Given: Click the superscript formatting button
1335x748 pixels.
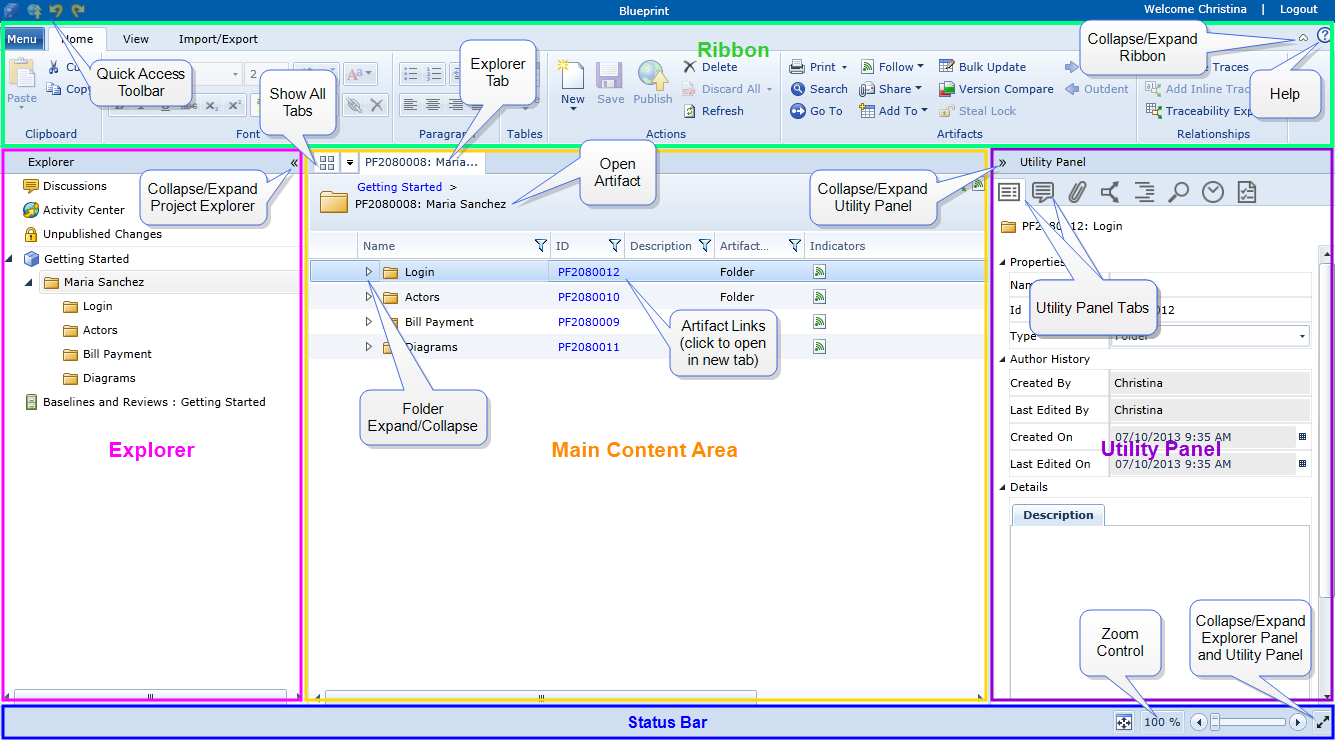Looking at the screenshot, I should [x=234, y=105].
